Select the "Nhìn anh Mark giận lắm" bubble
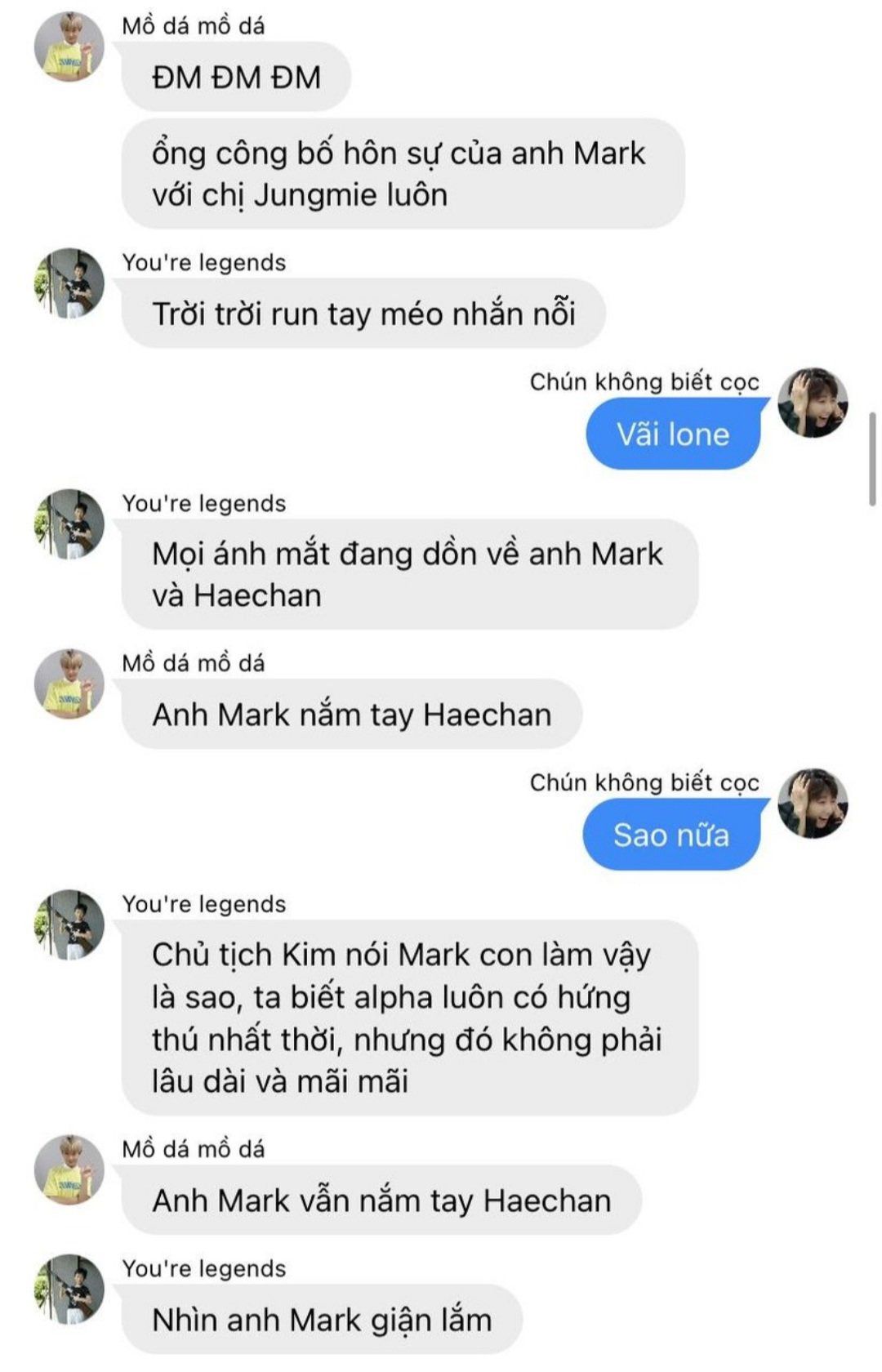The image size is (882, 1372). 322,1319
